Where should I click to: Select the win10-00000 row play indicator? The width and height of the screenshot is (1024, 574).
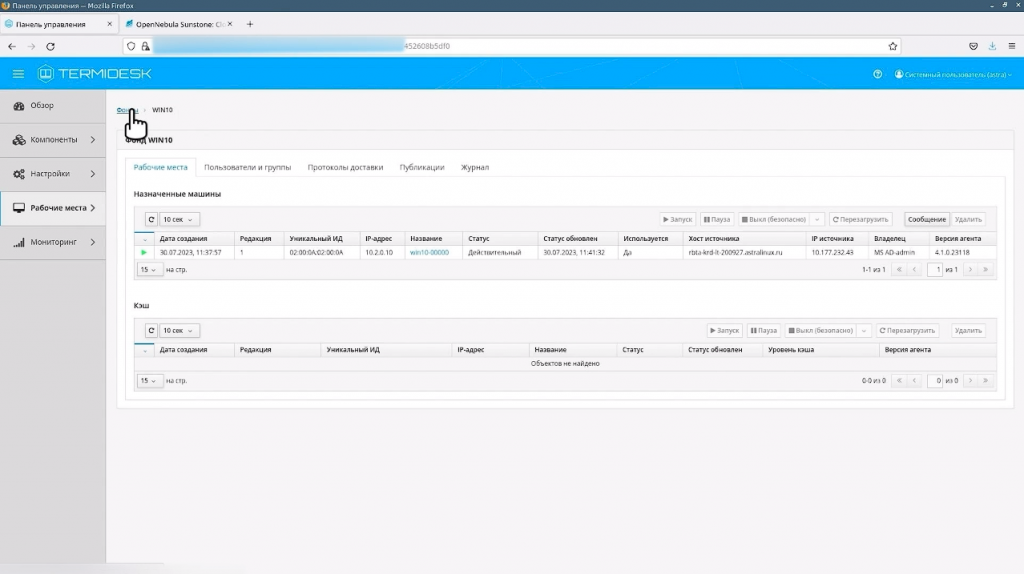(x=144, y=252)
